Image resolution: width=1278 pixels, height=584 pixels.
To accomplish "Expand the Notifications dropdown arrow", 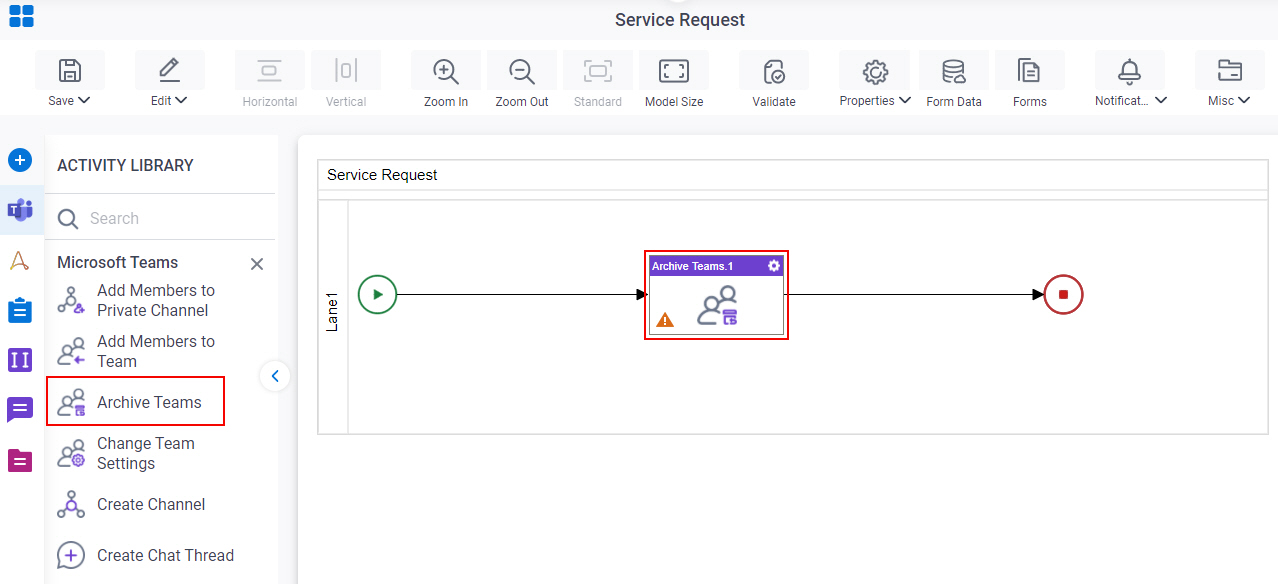I will pos(1161,100).
